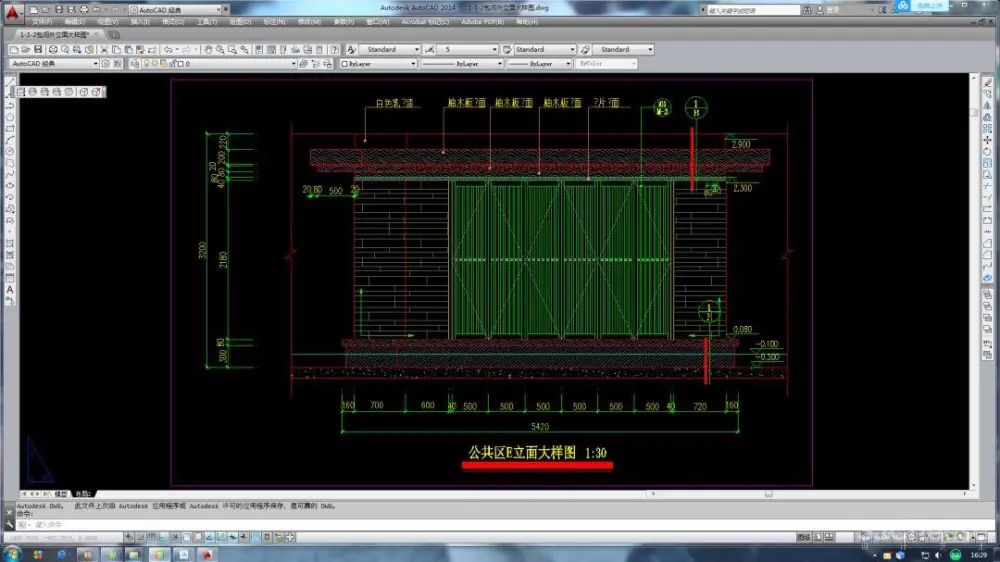Toggle layer 0 lightbulb on/off
This screenshot has width=1000, height=562.
tap(145, 64)
